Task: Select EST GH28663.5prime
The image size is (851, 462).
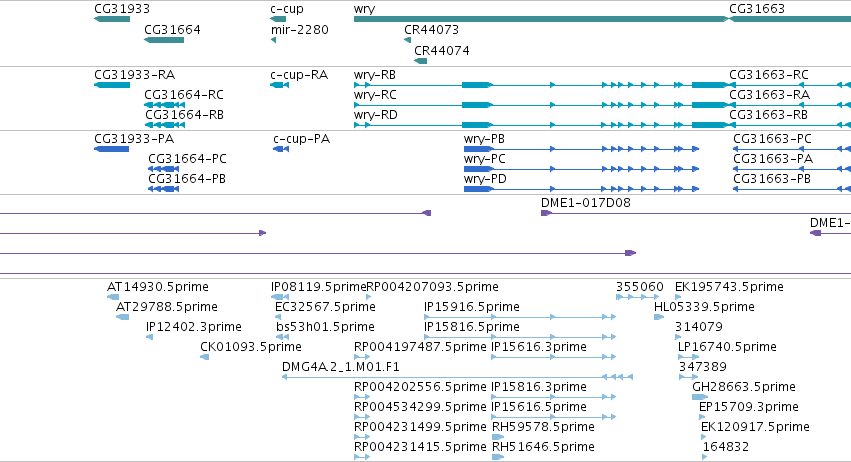Action: [744, 387]
